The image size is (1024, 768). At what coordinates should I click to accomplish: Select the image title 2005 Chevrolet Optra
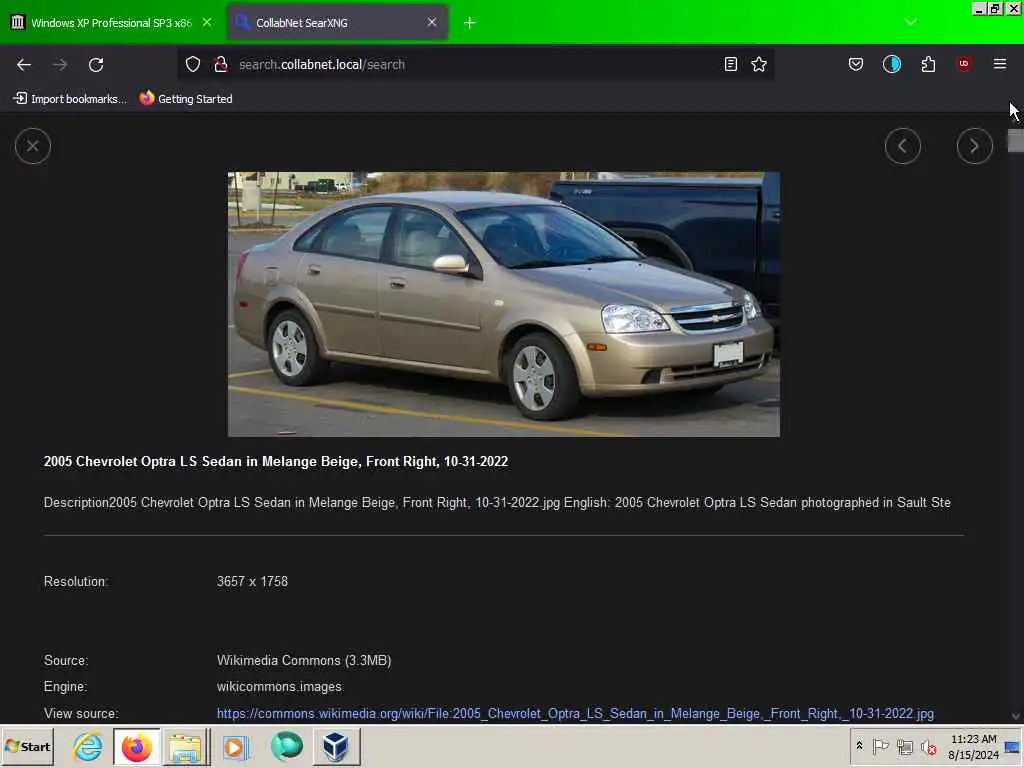(x=276, y=461)
